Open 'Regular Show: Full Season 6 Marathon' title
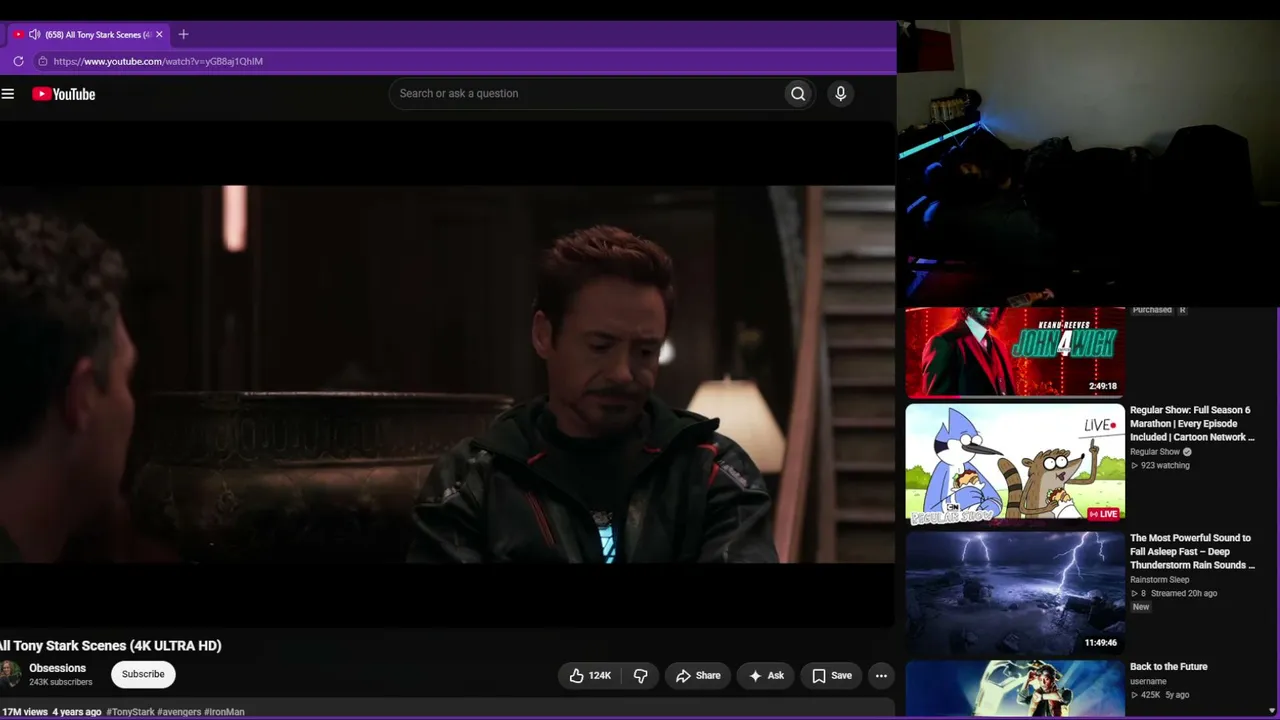This screenshot has height=720, width=1280. click(1192, 424)
